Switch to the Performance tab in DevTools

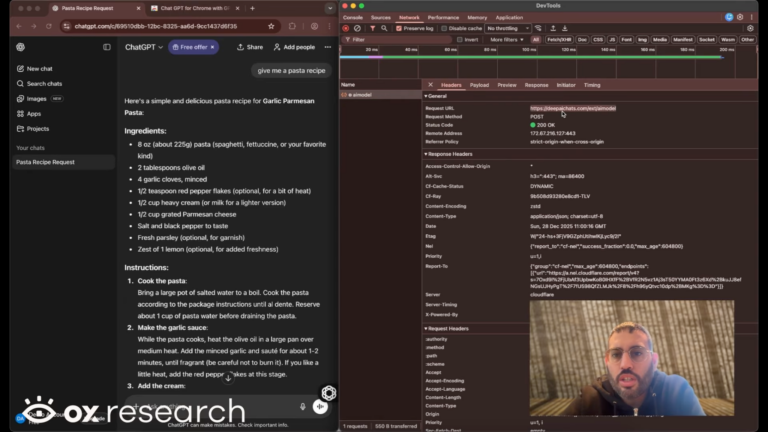[443, 18]
